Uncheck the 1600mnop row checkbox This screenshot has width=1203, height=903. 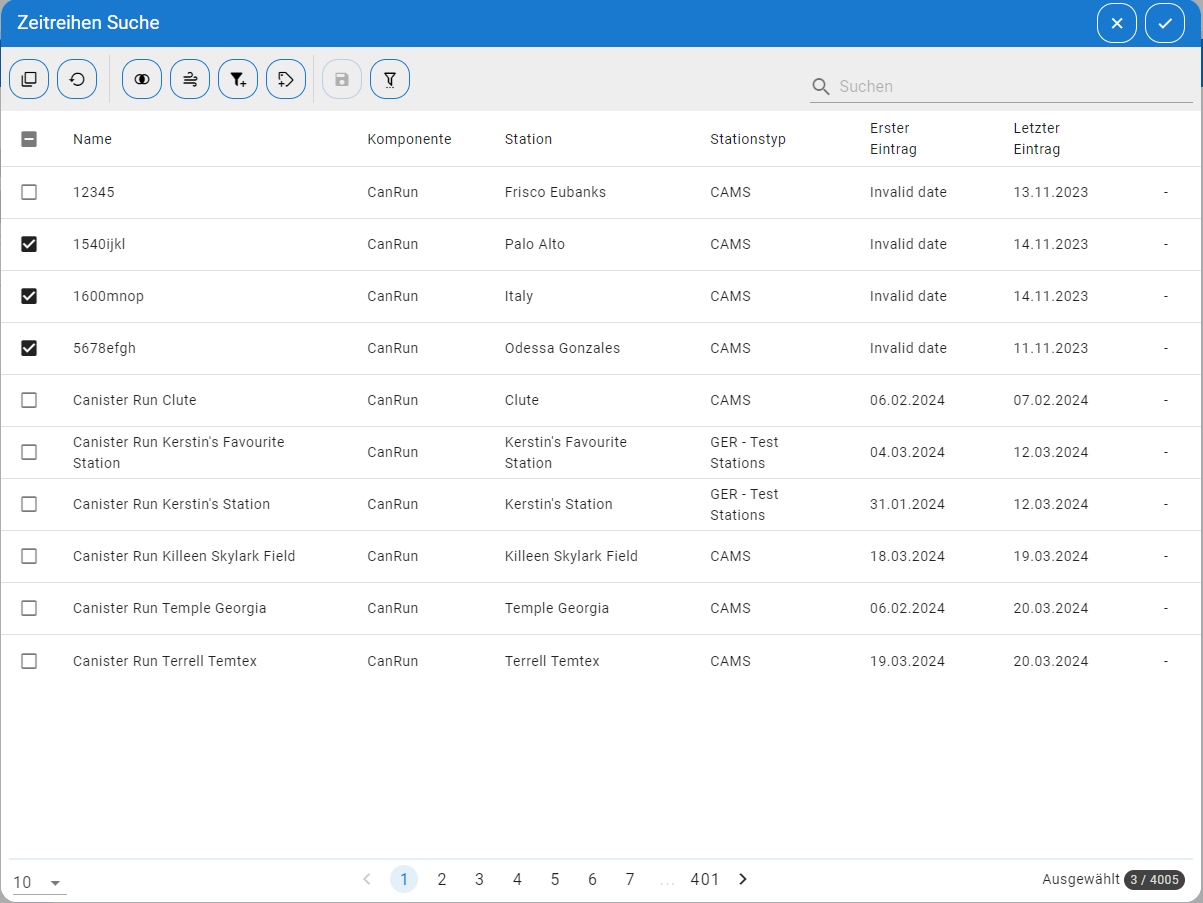tap(29, 296)
